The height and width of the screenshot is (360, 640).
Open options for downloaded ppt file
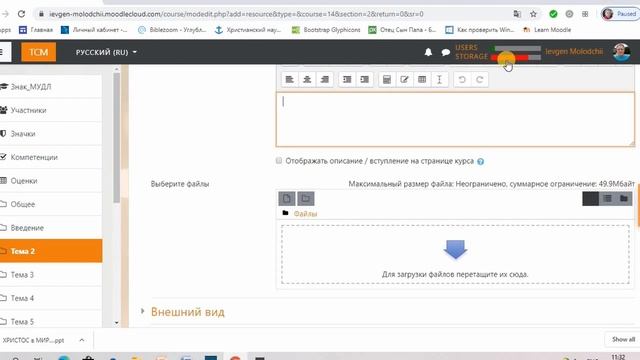point(82,340)
